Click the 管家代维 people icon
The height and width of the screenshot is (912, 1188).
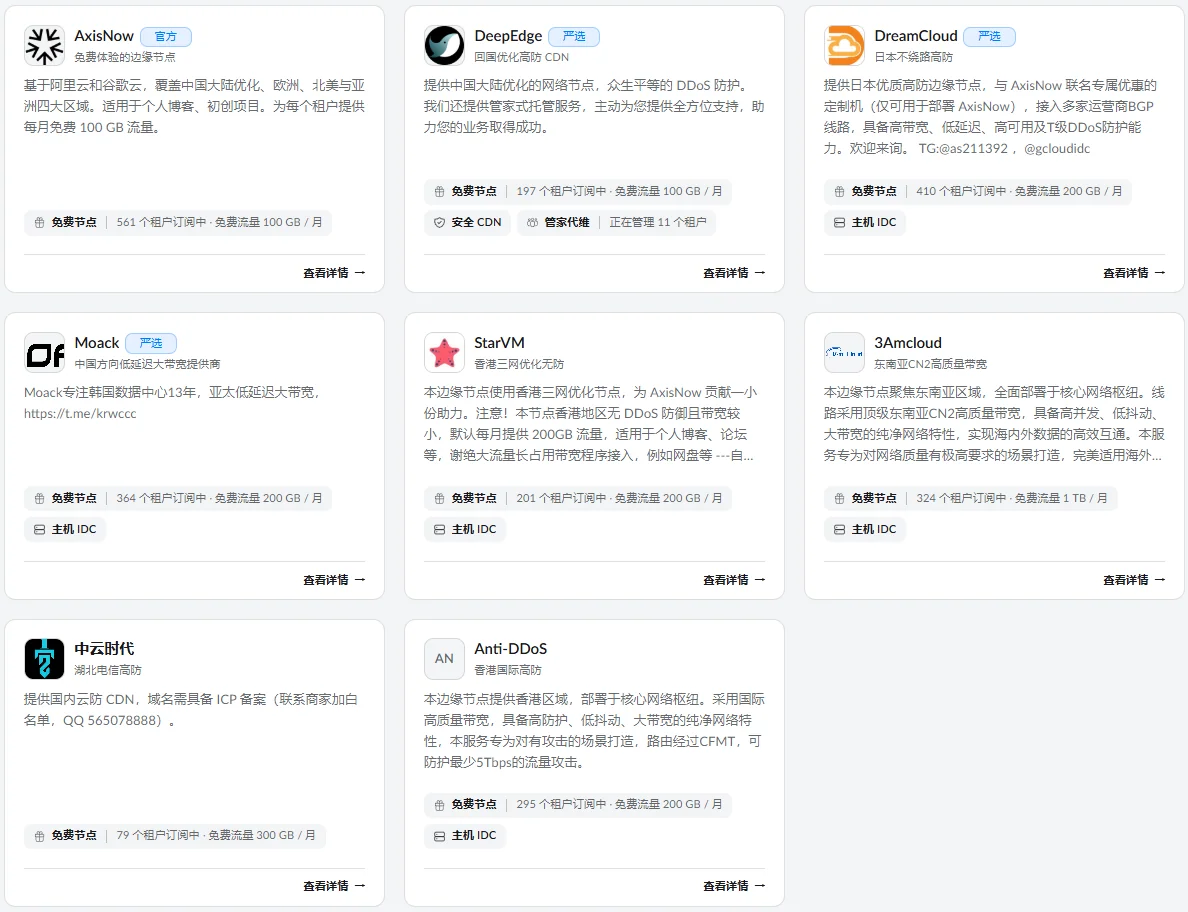(x=533, y=223)
